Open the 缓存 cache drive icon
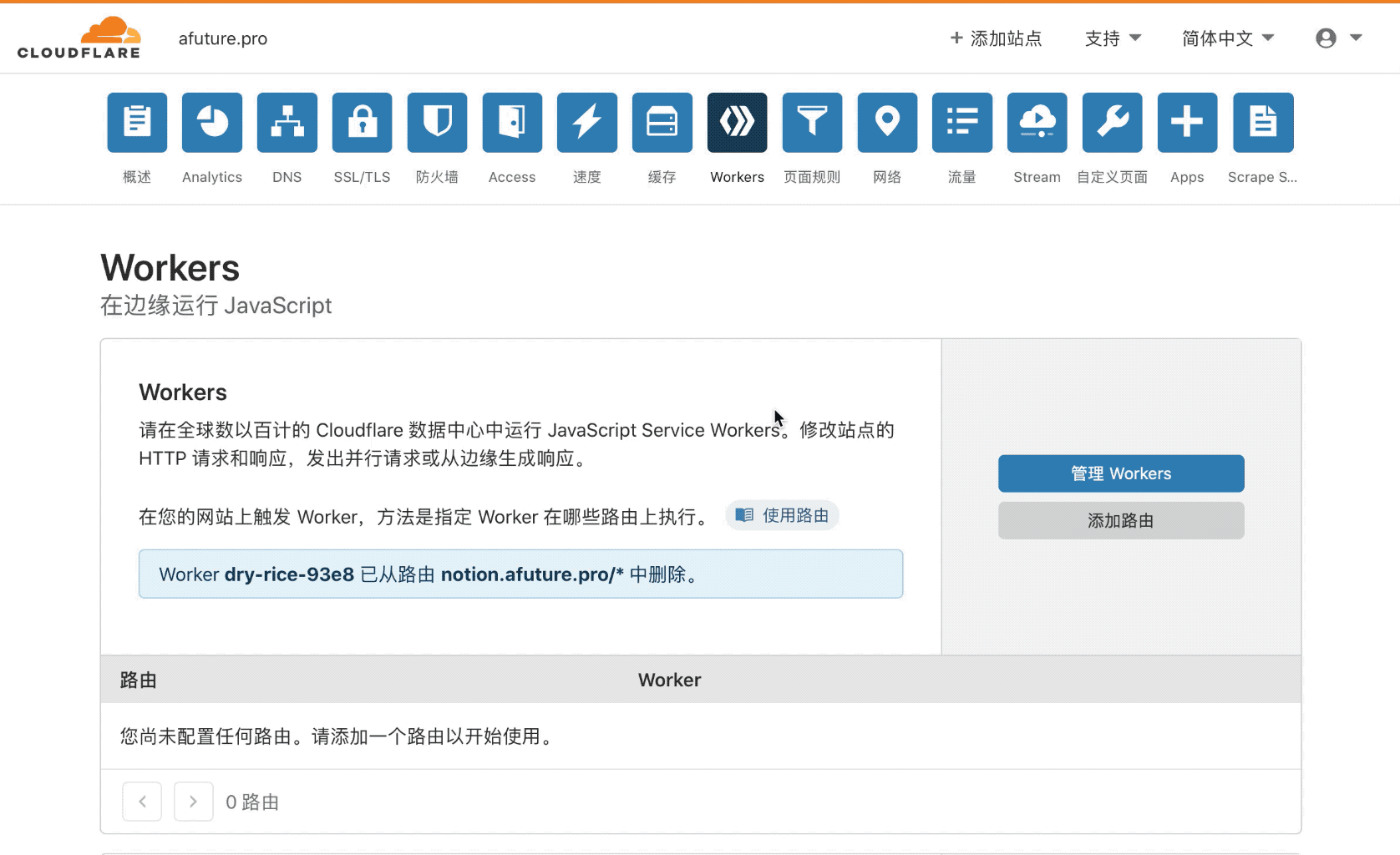Screen dimensions: 1400x855 [662, 123]
